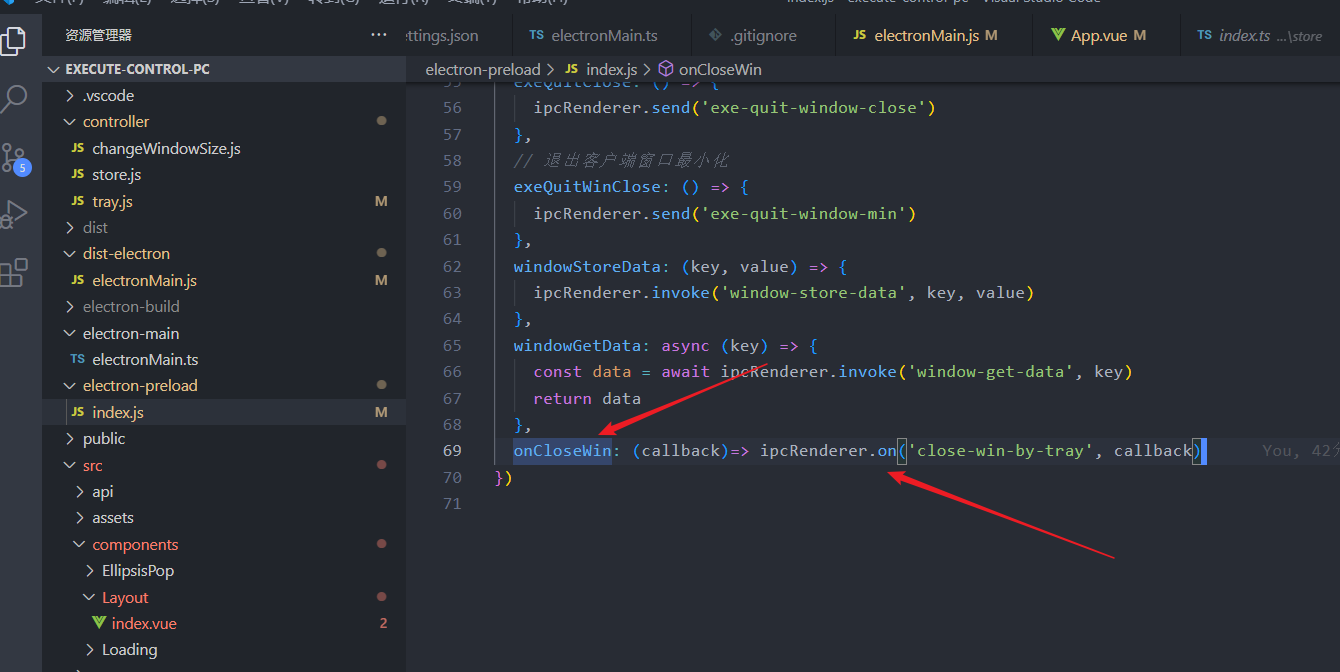Image resolution: width=1340 pixels, height=672 pixels.
Task: Collapse the dist-electron folder
Action: pos(126,254)
